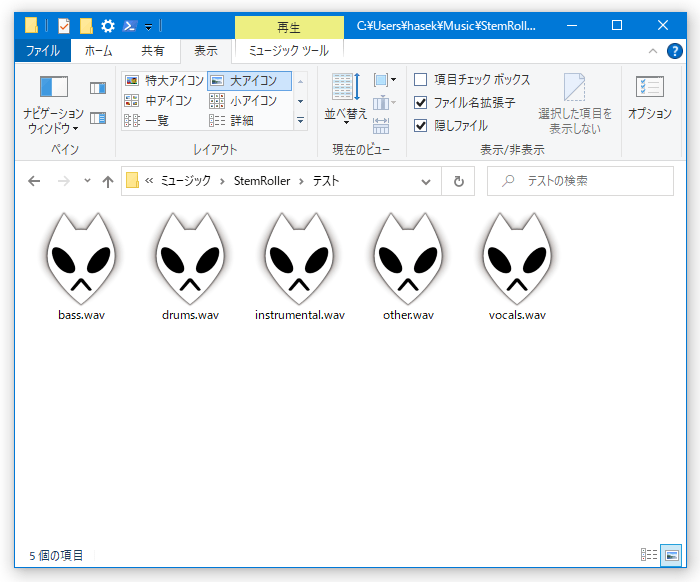Open the Group by dropdown icon
The image size is (700, 582).
click(x=384, y=80)
